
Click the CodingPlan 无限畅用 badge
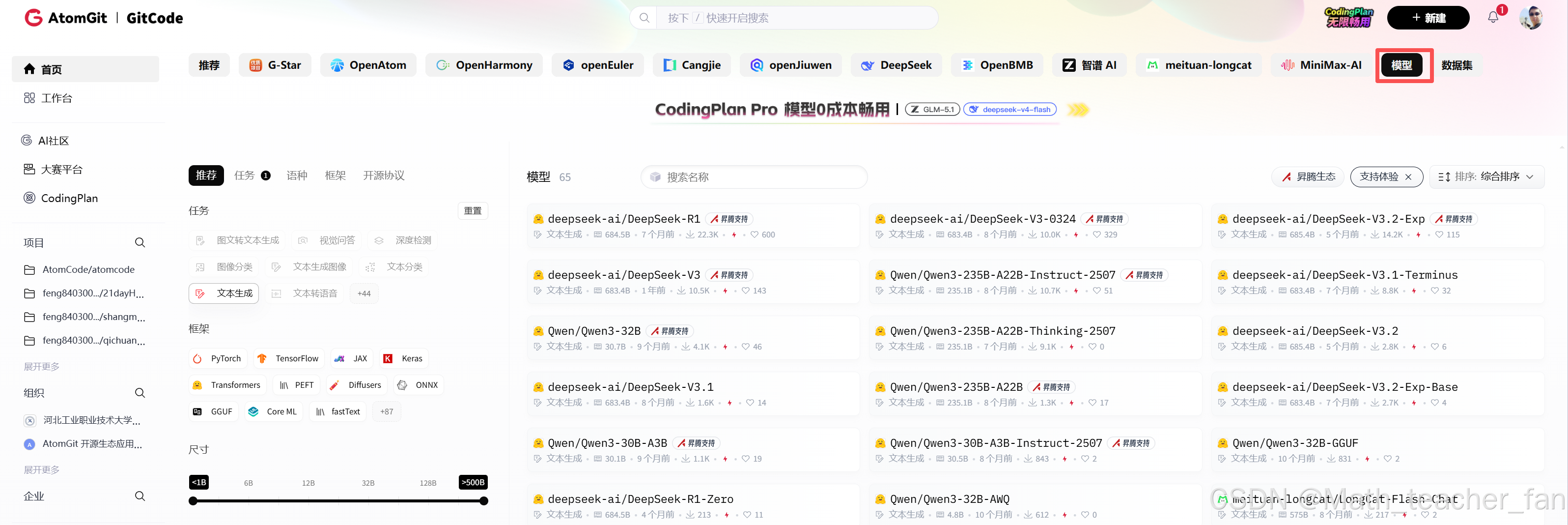click(1349, 17)
